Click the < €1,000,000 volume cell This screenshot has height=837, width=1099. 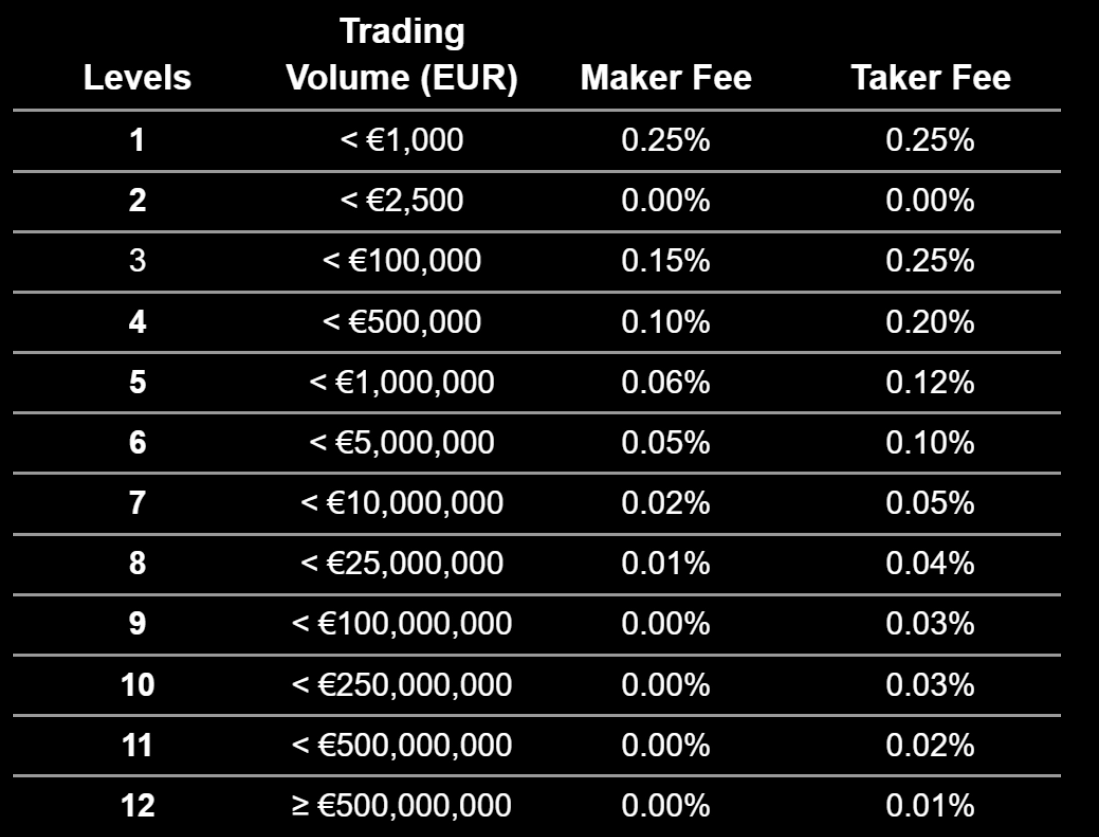click(x=402, y=382)
